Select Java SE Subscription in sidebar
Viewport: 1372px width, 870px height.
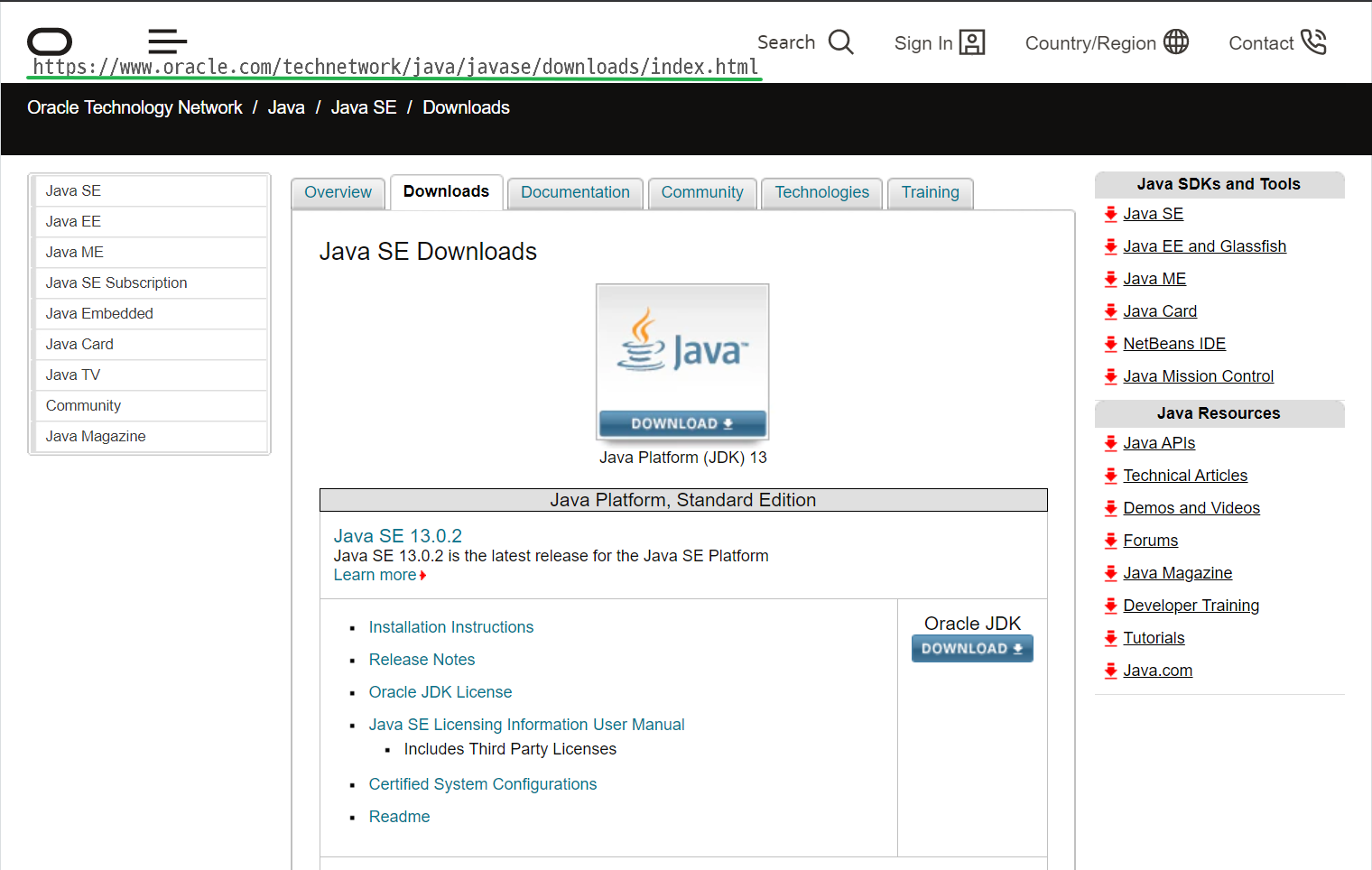click(150, 283)
